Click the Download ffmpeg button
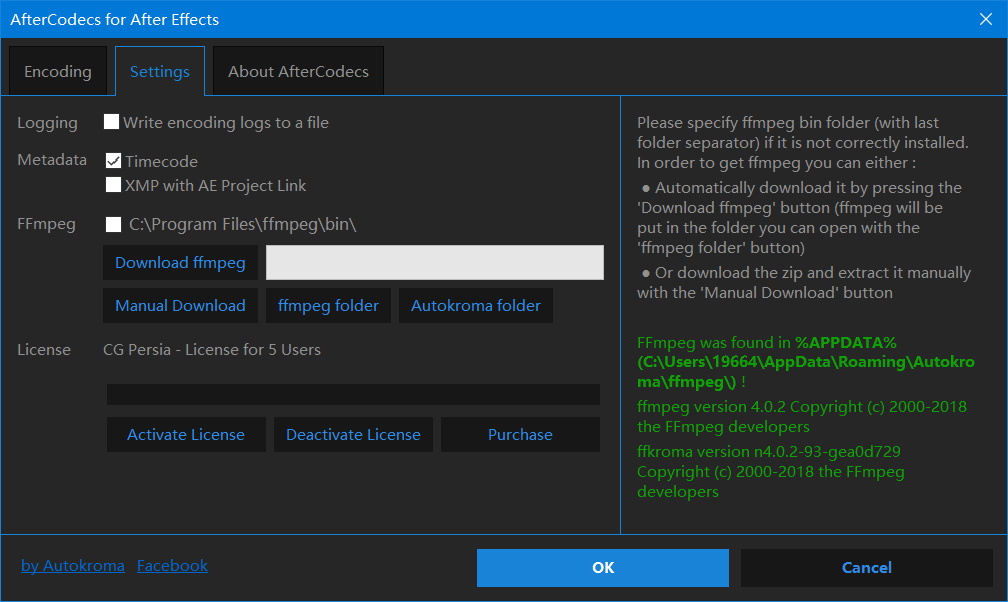This screenshot has width=1008, height=602. point(180,262)
